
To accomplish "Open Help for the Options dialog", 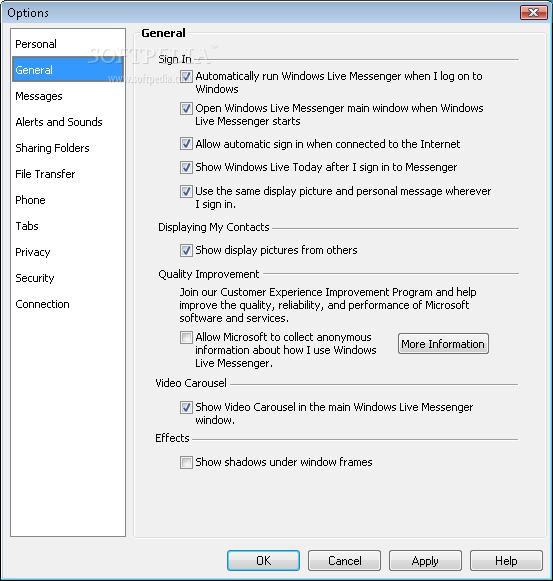I will [x=506, y=561].
